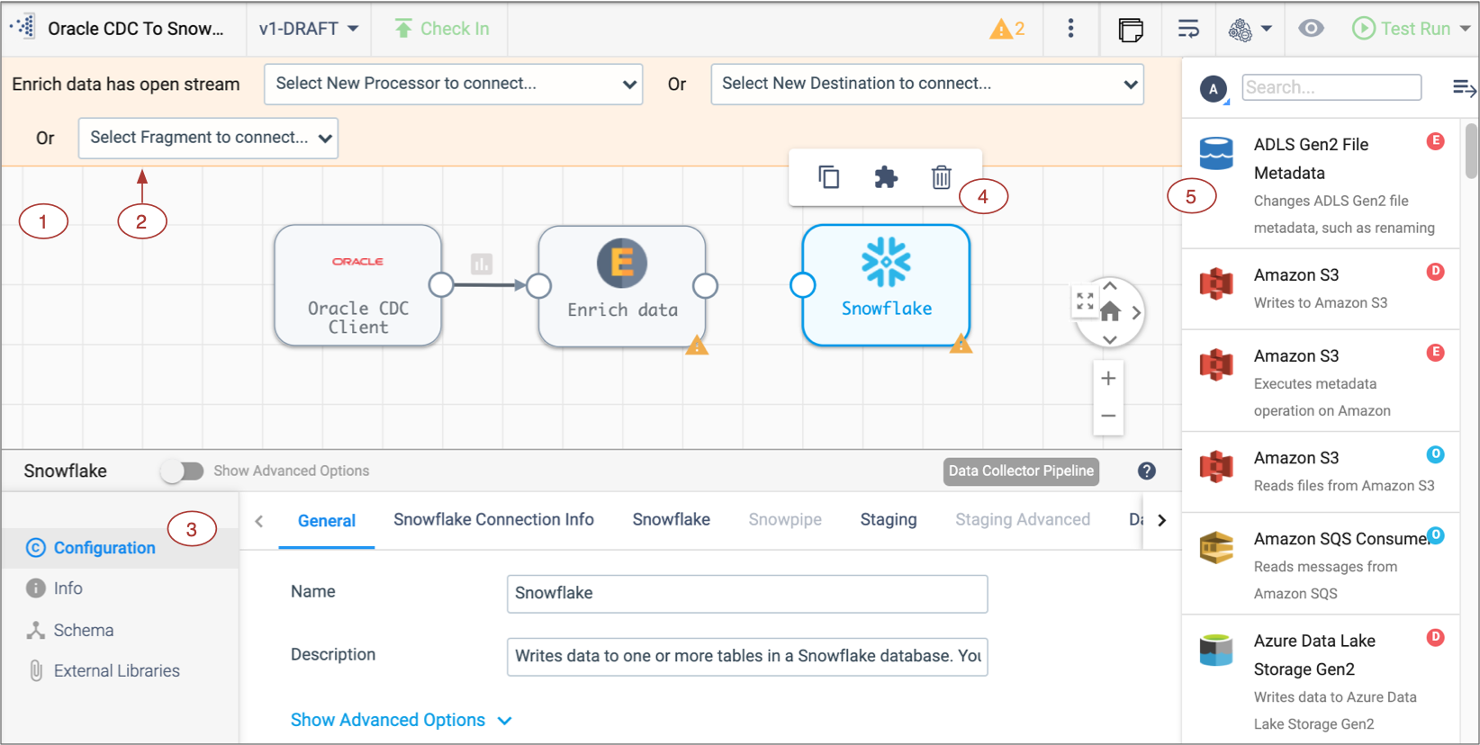The width and height of the screenshot is (1480, 745).
Task: Click the canvas home navigation icon
Action: coord(1110,312)
